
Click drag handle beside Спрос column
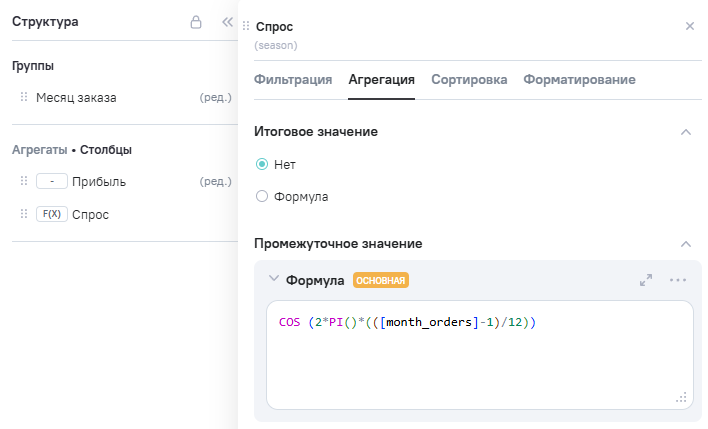click(24, 214)
